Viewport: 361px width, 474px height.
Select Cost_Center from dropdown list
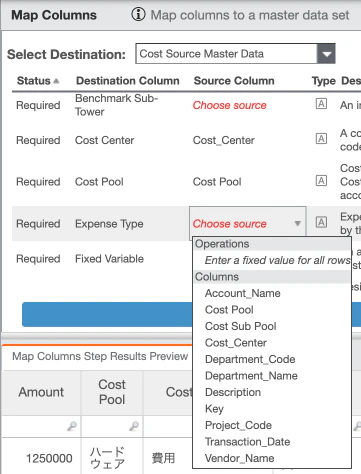(x=236, y=343)
